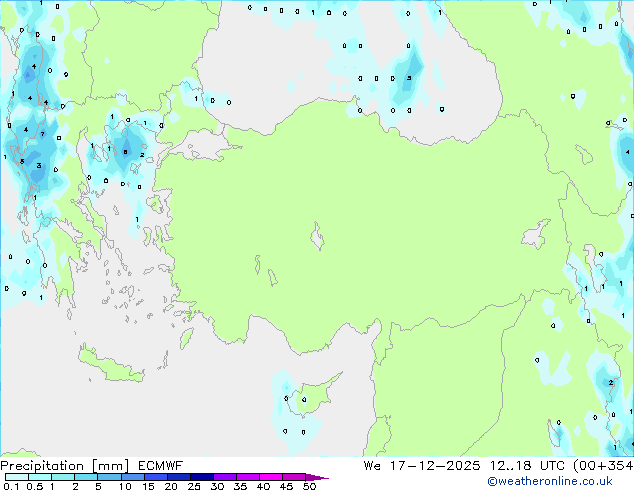Click the 1–2 mm legend color box
The image size is (634, 490).
(63, 477)
